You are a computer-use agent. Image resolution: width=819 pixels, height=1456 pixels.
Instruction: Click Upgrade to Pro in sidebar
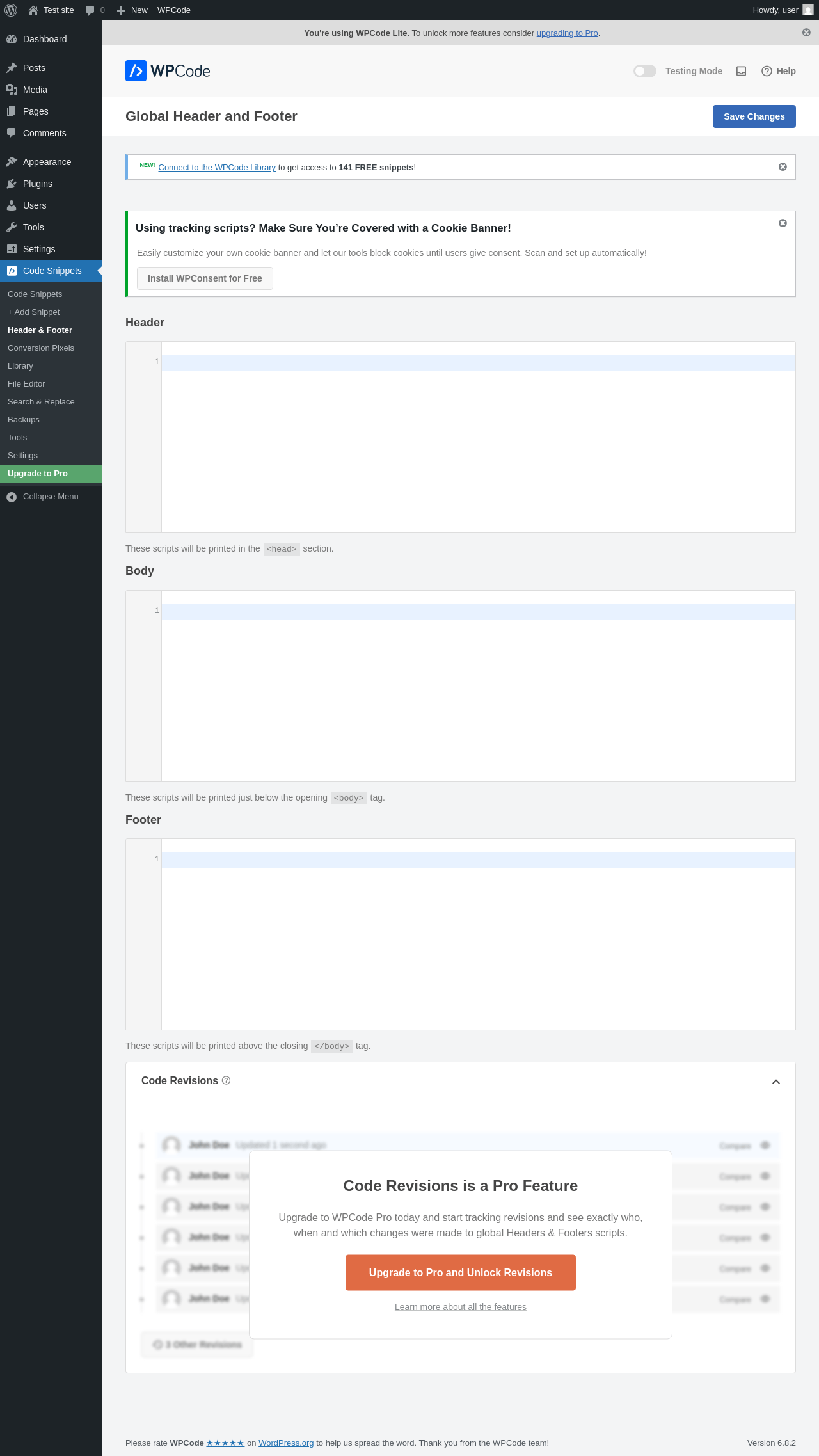coord(51,474)
